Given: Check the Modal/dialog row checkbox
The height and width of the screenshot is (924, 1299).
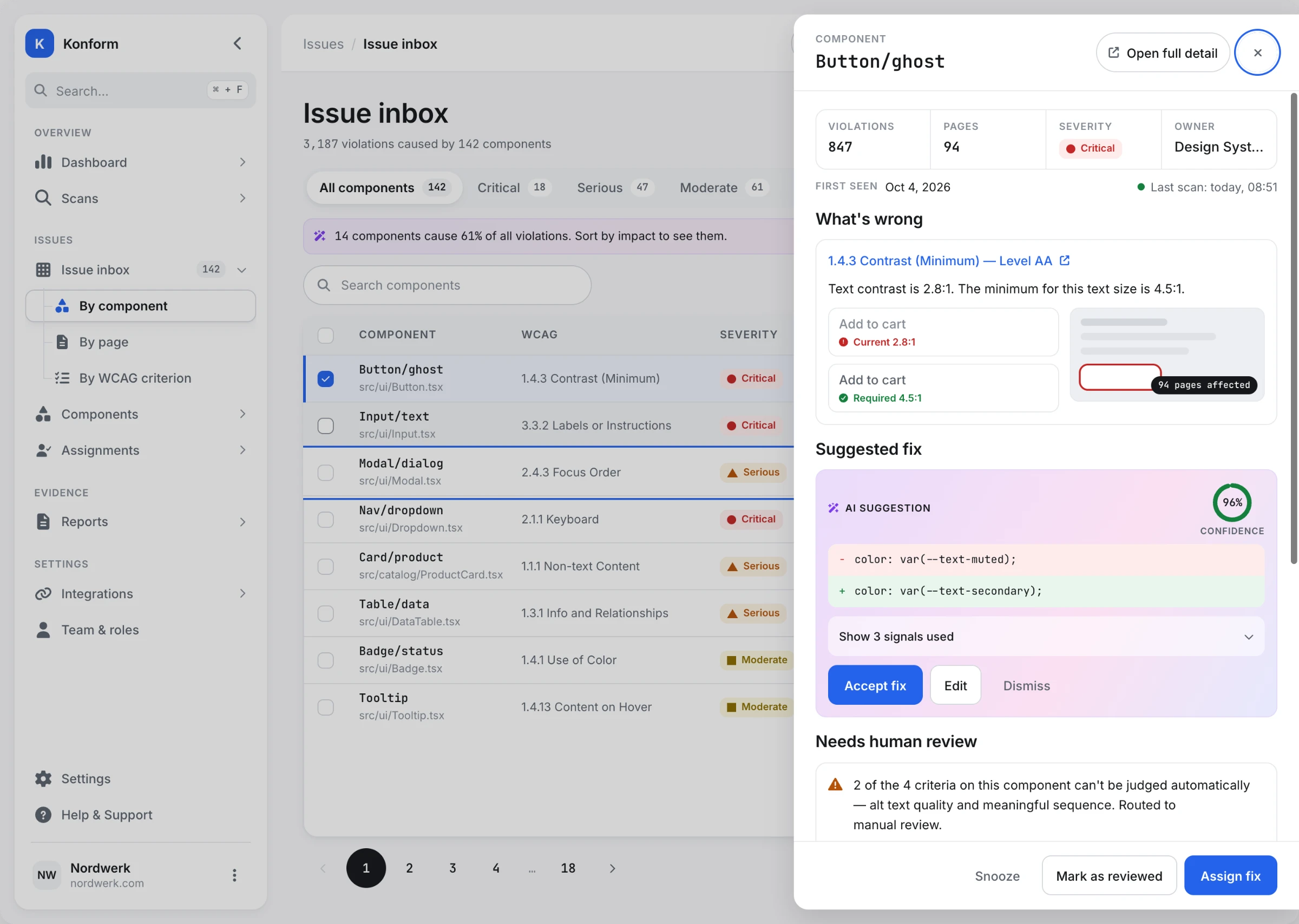Looking at the screenshot, I should tap(325, 472).
